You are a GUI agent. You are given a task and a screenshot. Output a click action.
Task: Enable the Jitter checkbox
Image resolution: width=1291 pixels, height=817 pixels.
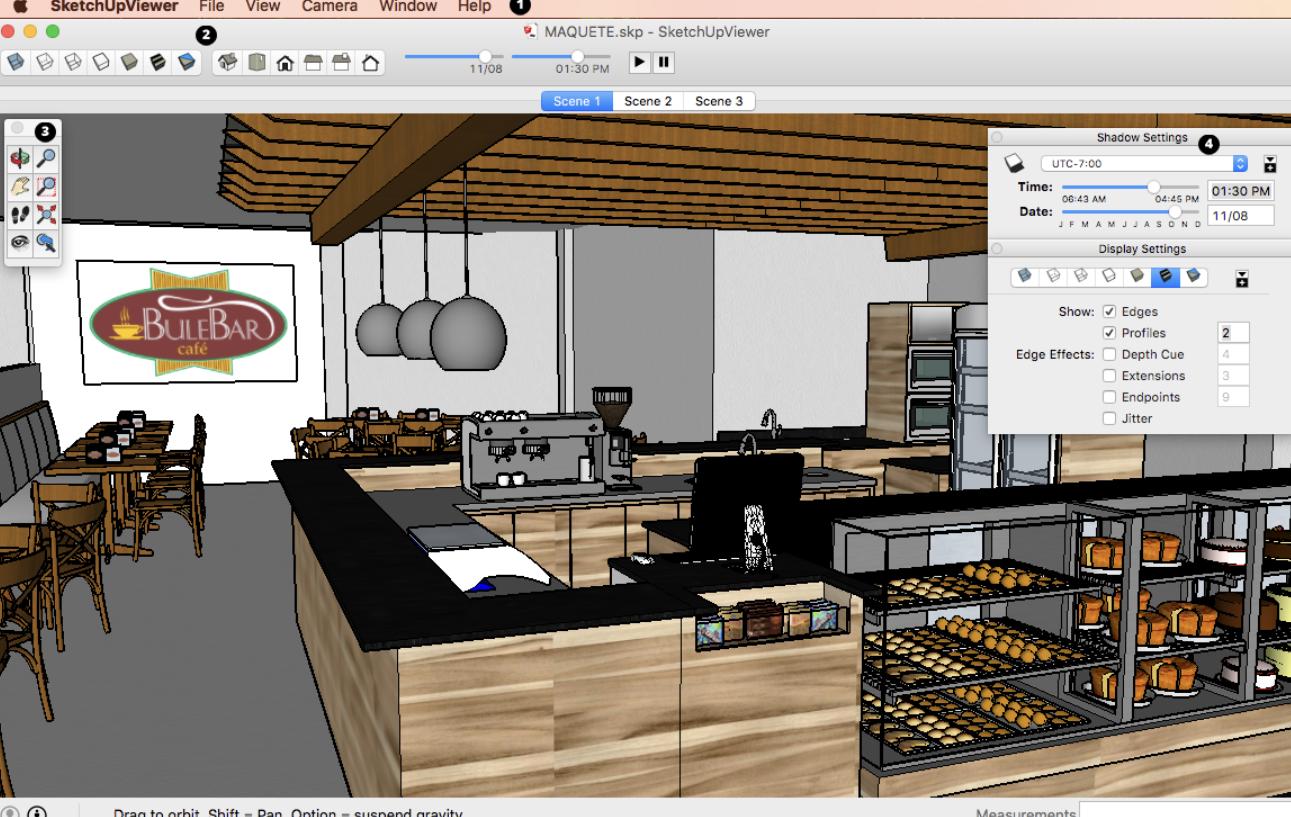[1109, 419]
